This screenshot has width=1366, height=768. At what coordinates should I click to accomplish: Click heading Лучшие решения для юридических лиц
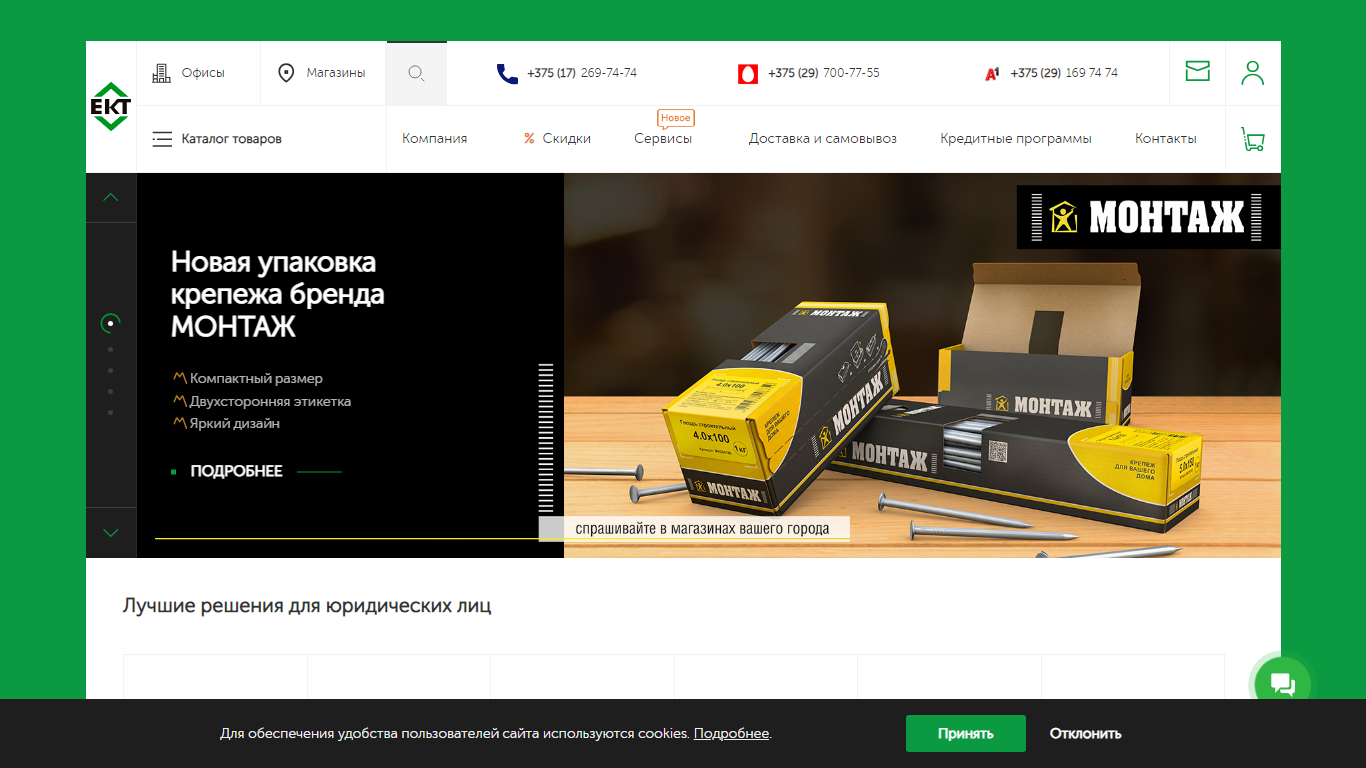[x=307, y=606]
